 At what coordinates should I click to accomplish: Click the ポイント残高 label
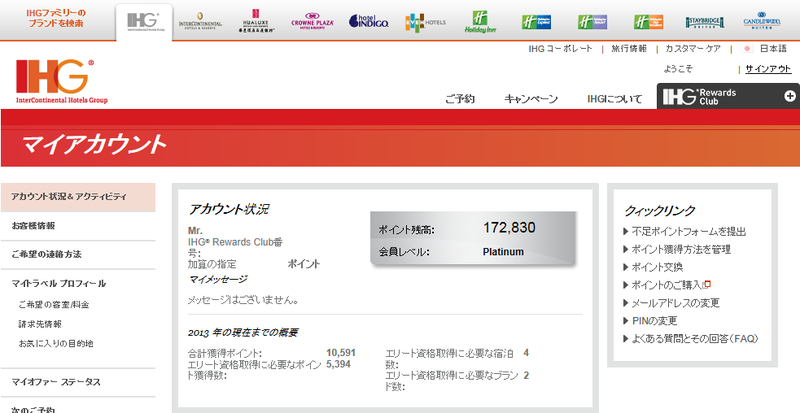click(407, 230)
